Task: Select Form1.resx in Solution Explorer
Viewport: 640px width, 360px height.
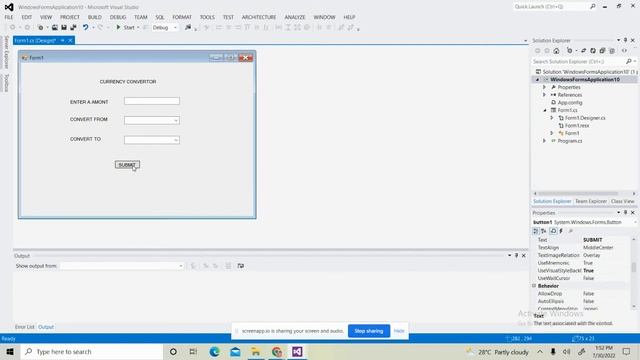Action: pos(577,125)
